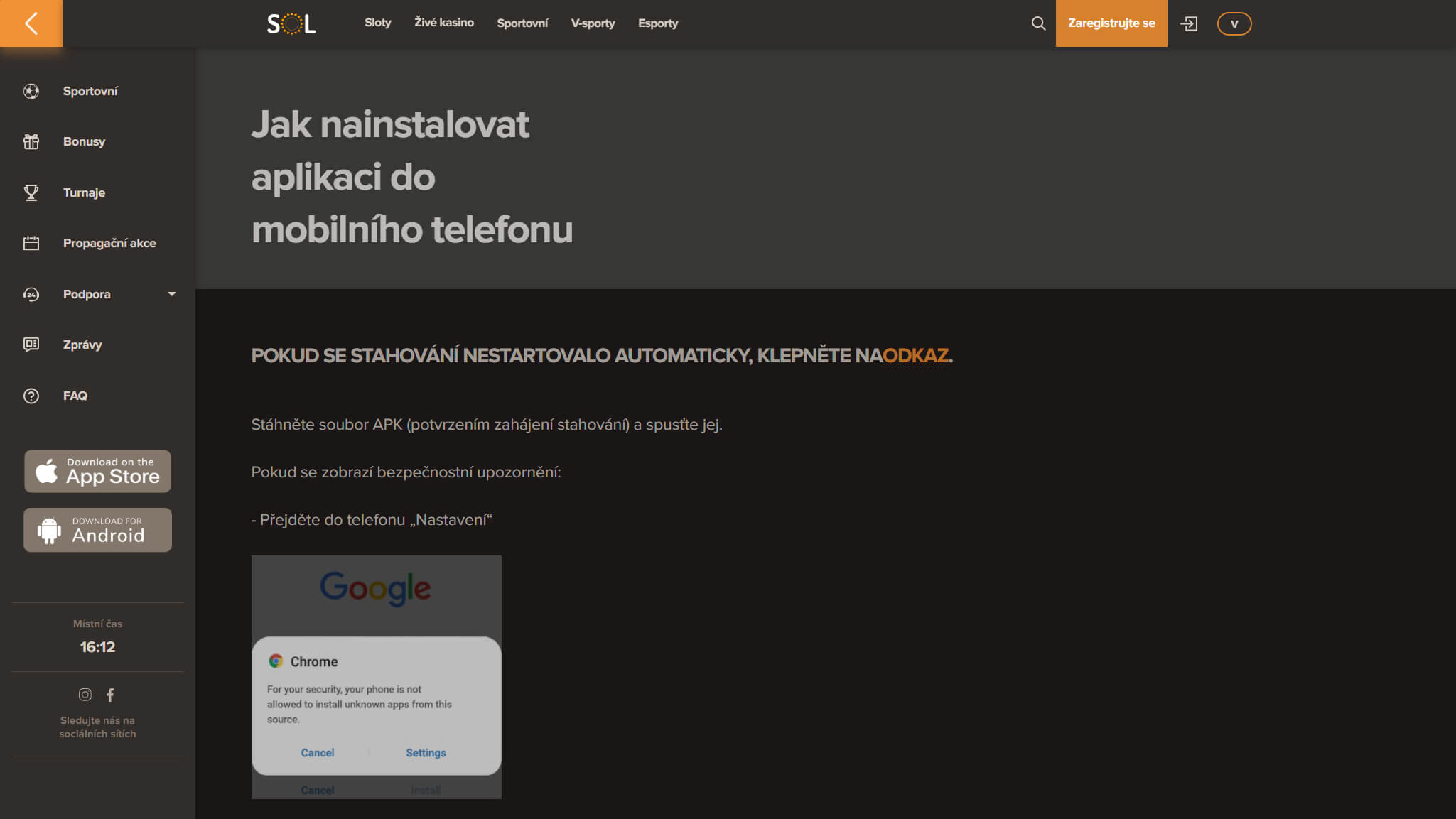The height and width of the screenshot is (819, 1456).
Task: Select Propagační akce label in sidebar
Action: coord(109,243)
